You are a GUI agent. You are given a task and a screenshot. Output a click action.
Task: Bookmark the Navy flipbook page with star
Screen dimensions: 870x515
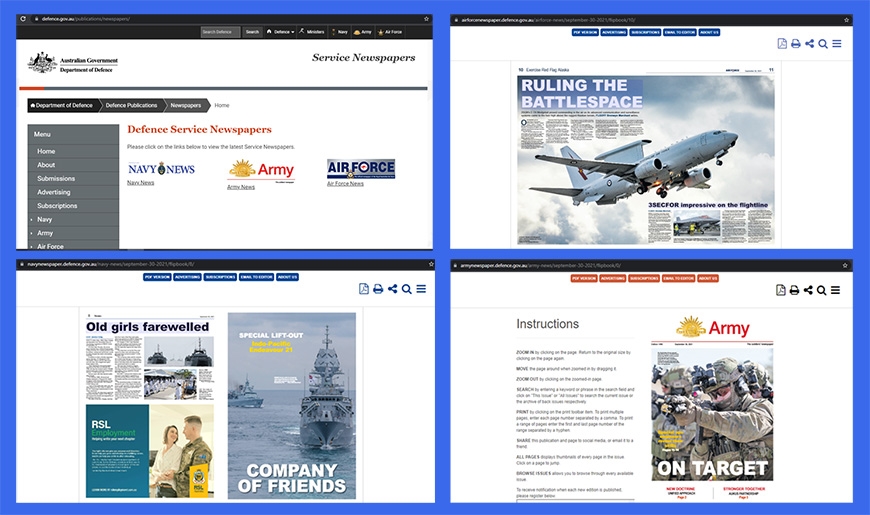tap(431, 264)
